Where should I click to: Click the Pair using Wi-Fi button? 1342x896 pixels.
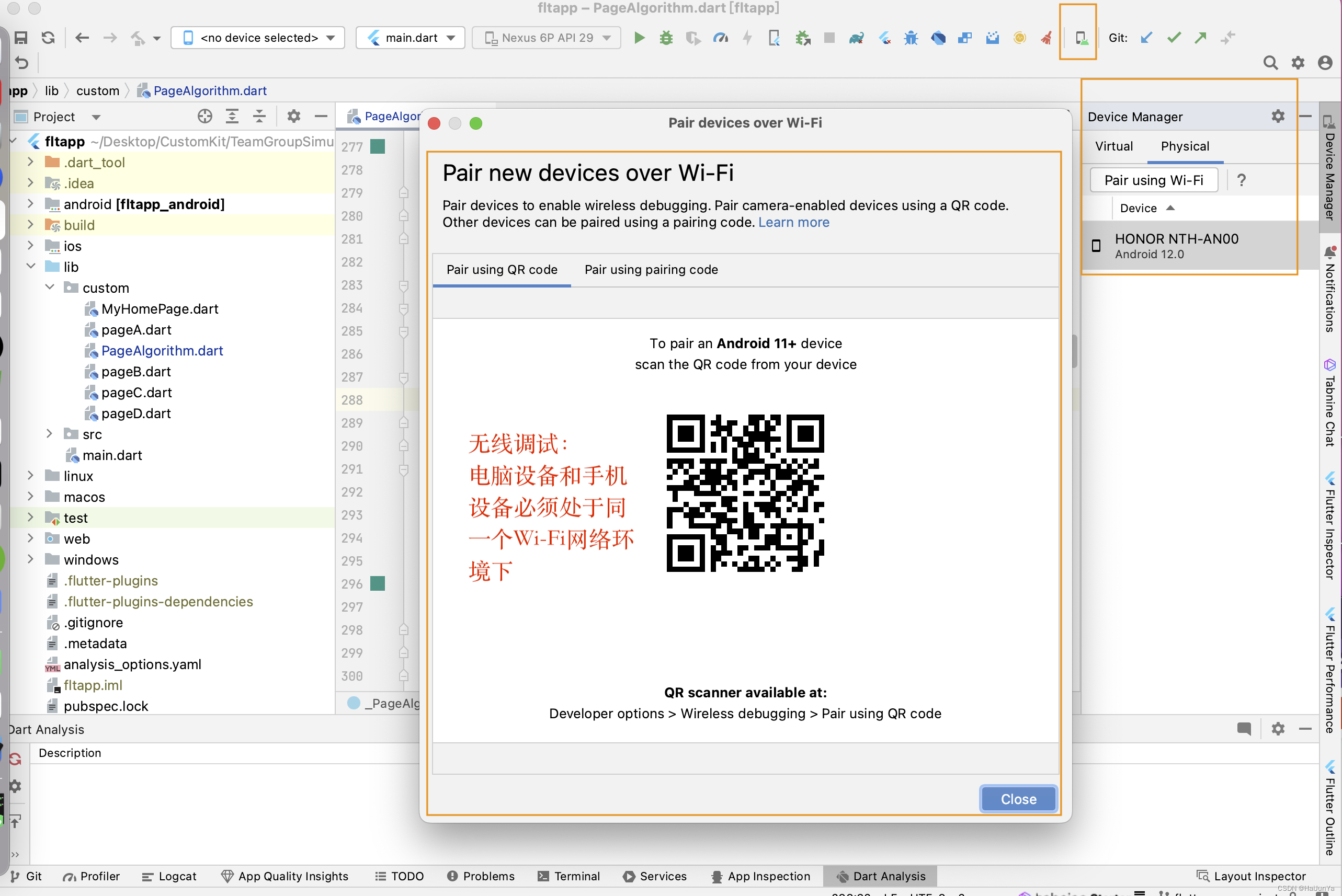[1153, 180]
